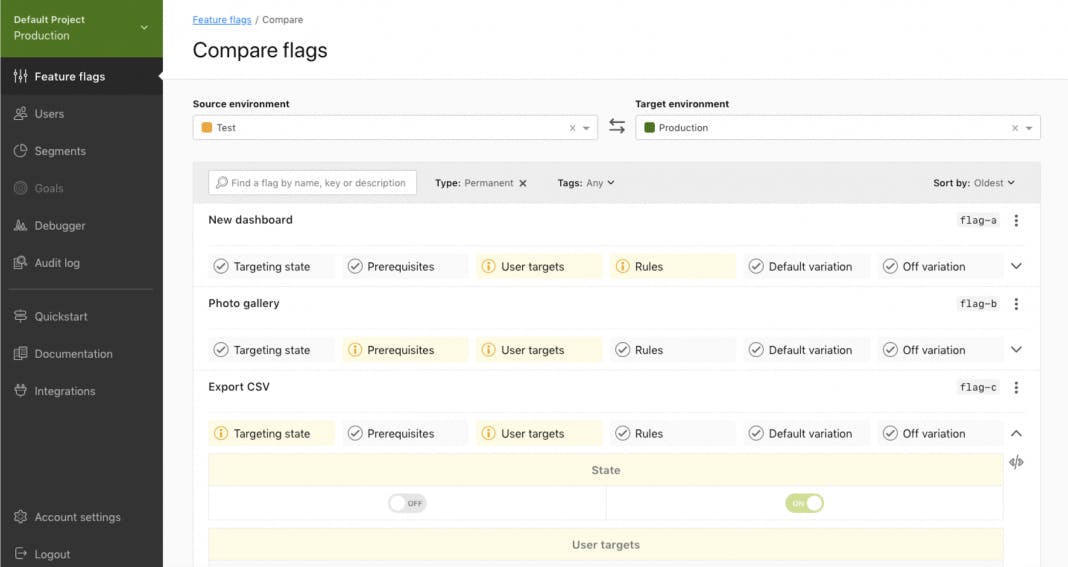Screen dimensions: 1068x567
Task: Clear the Test source environment selection
Action: [x=573, y=128]
